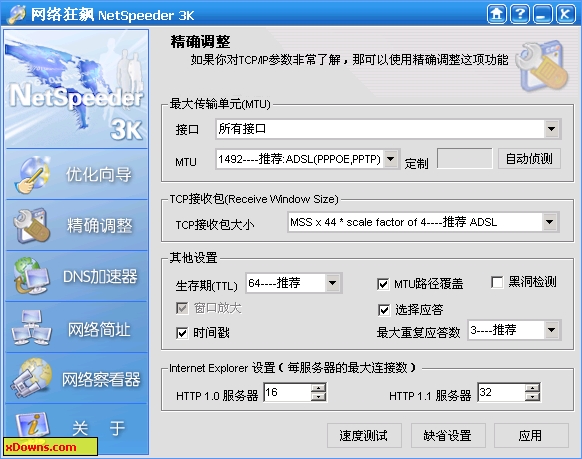Open the 最大重复应答数 dropdown
The width and height of the screenshot is (582, 459).
[x=552, y=330]
